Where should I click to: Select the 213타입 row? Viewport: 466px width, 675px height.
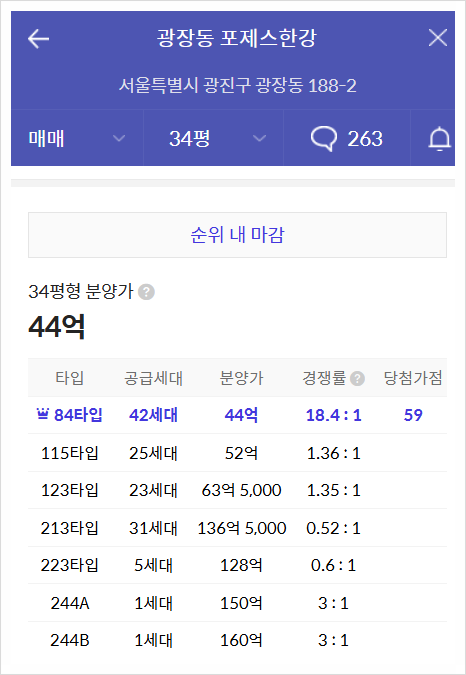237,528
